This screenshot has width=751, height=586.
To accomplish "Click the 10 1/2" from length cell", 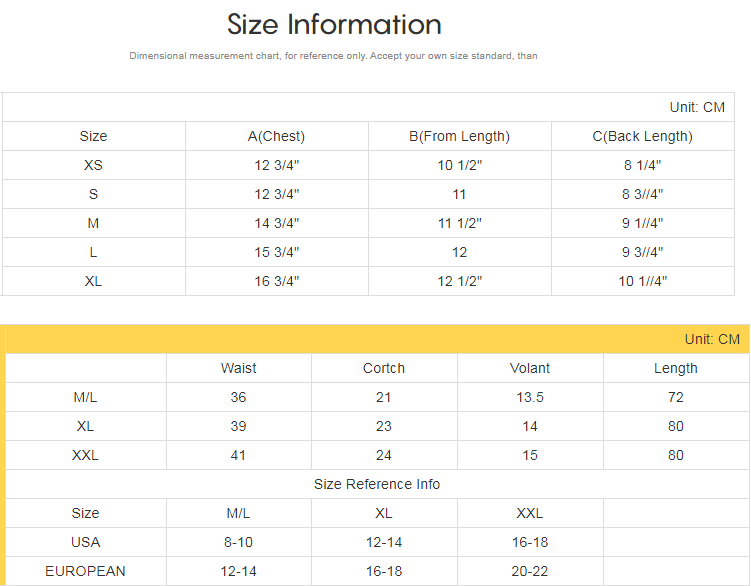I will tap(459, 165).
